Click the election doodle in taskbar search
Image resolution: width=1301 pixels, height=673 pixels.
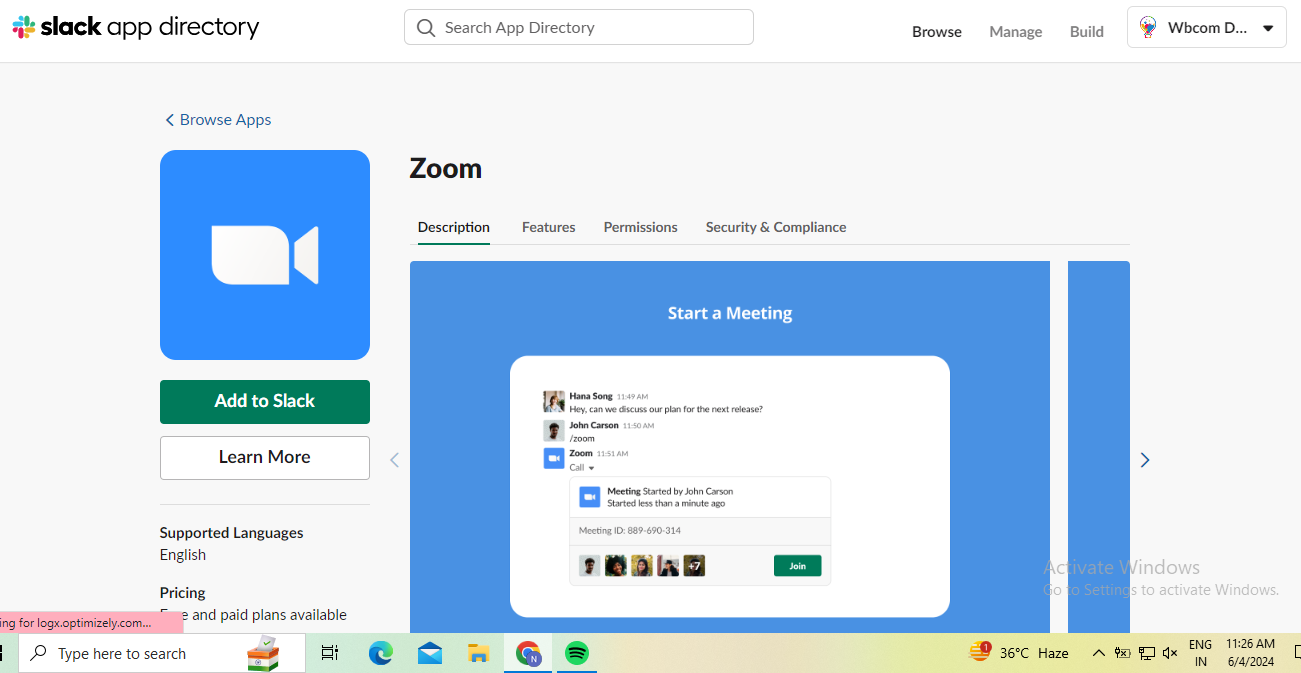tap(263, 653)
